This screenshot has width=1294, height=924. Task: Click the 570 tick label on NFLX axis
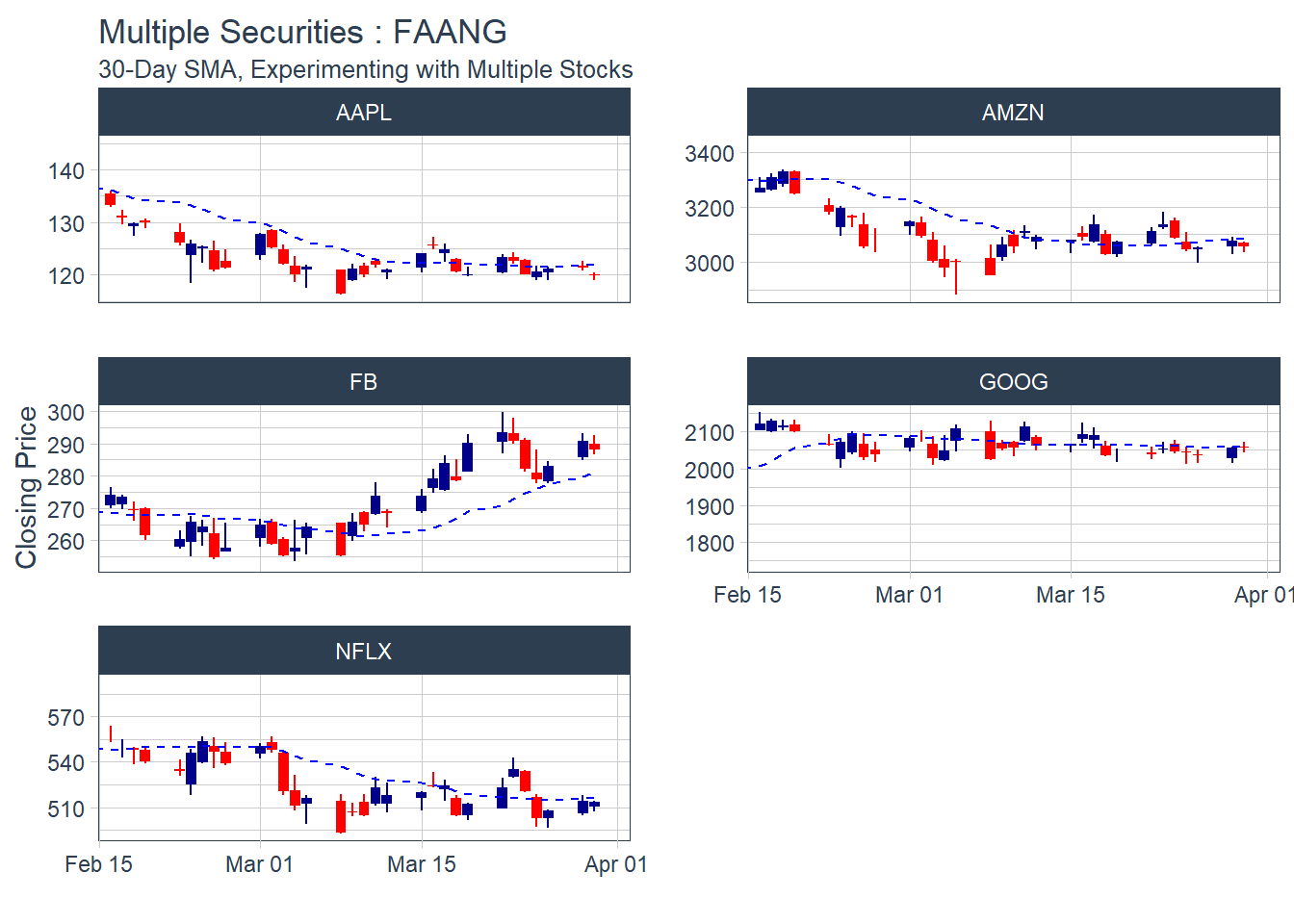(66, 718)
